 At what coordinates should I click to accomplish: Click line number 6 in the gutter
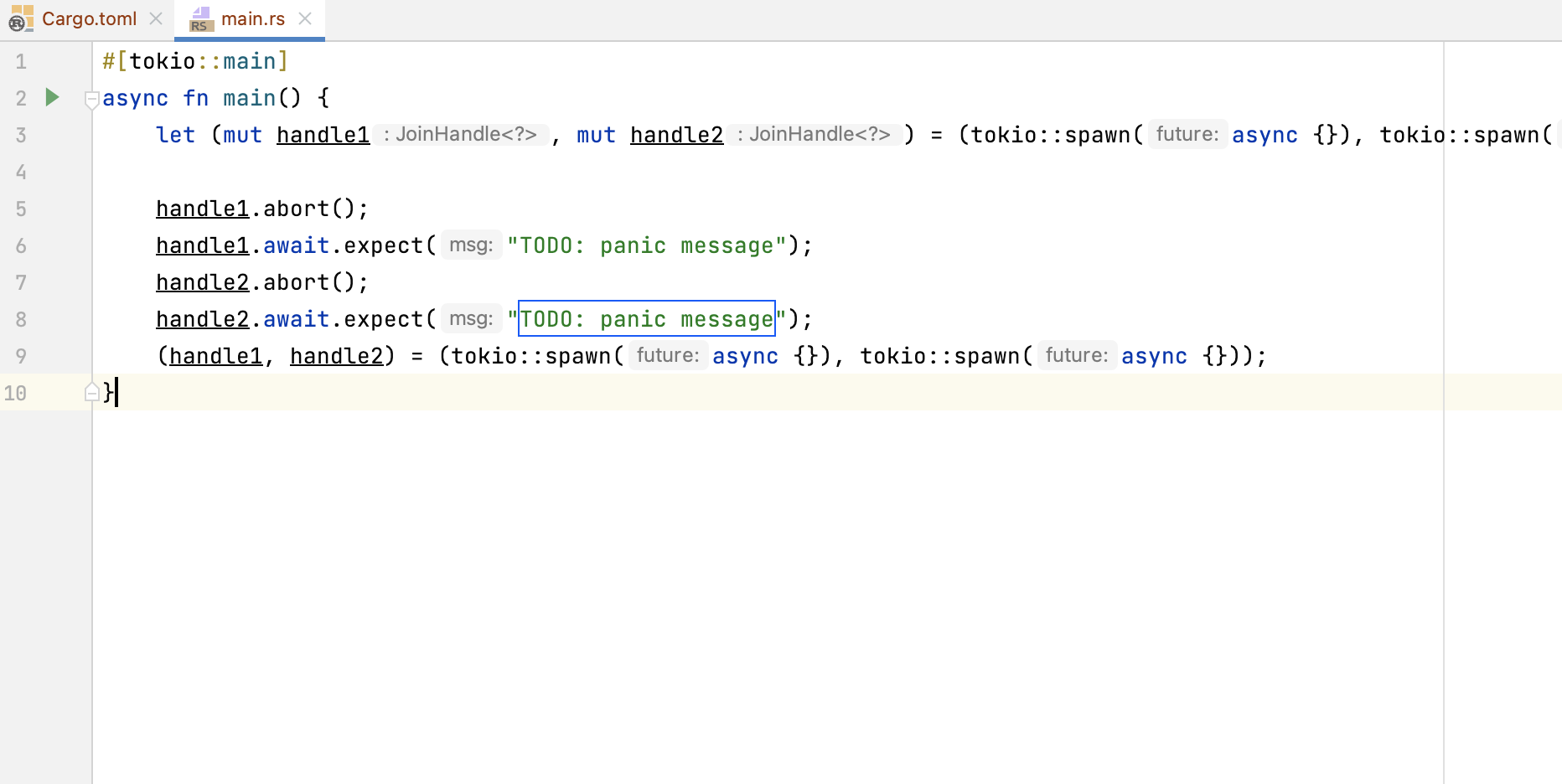tap(21, 245)
